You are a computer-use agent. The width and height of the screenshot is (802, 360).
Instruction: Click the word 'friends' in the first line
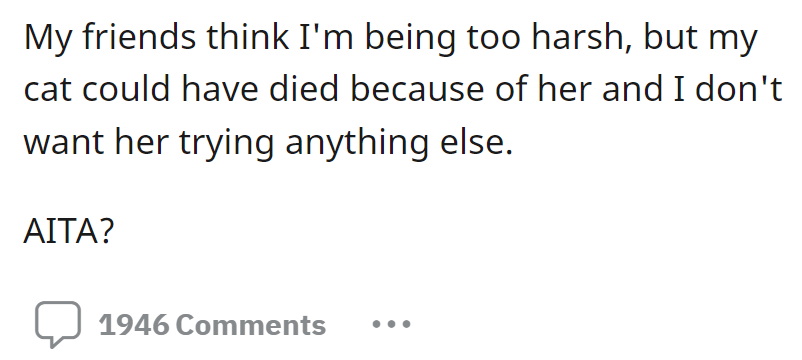click(x=139, y=37)
